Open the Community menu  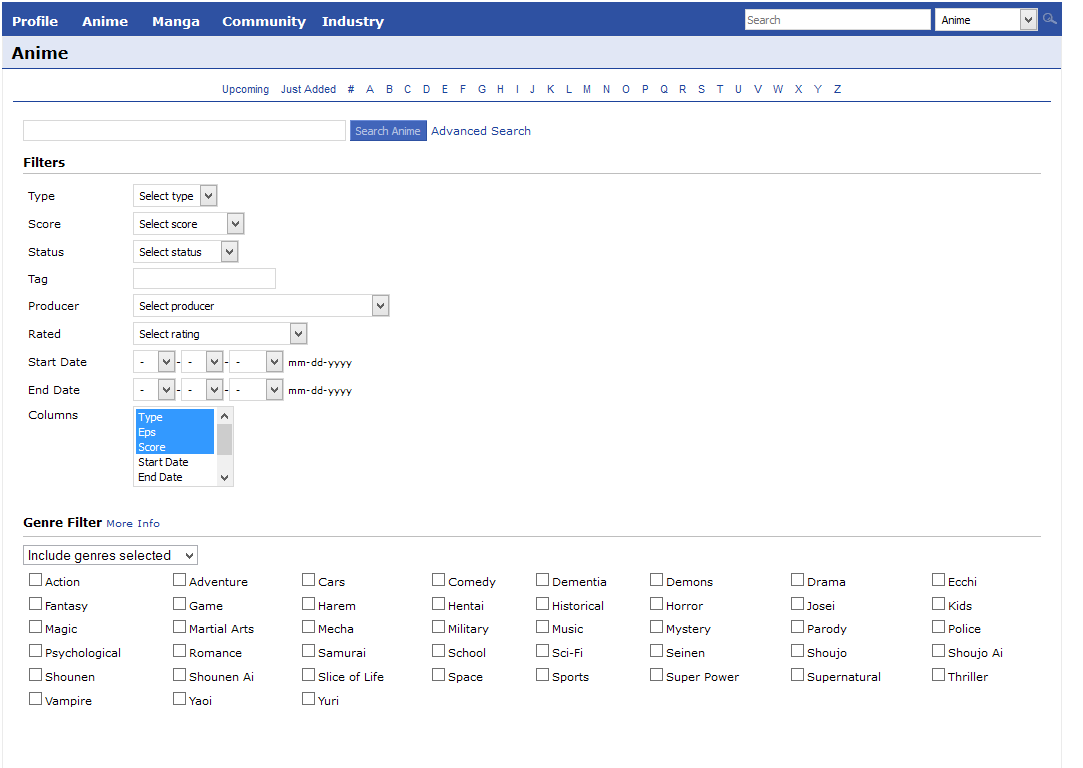264,21
